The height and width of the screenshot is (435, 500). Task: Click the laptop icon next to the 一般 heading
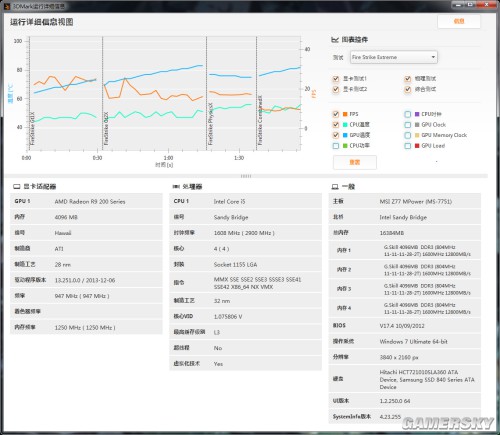335,187
